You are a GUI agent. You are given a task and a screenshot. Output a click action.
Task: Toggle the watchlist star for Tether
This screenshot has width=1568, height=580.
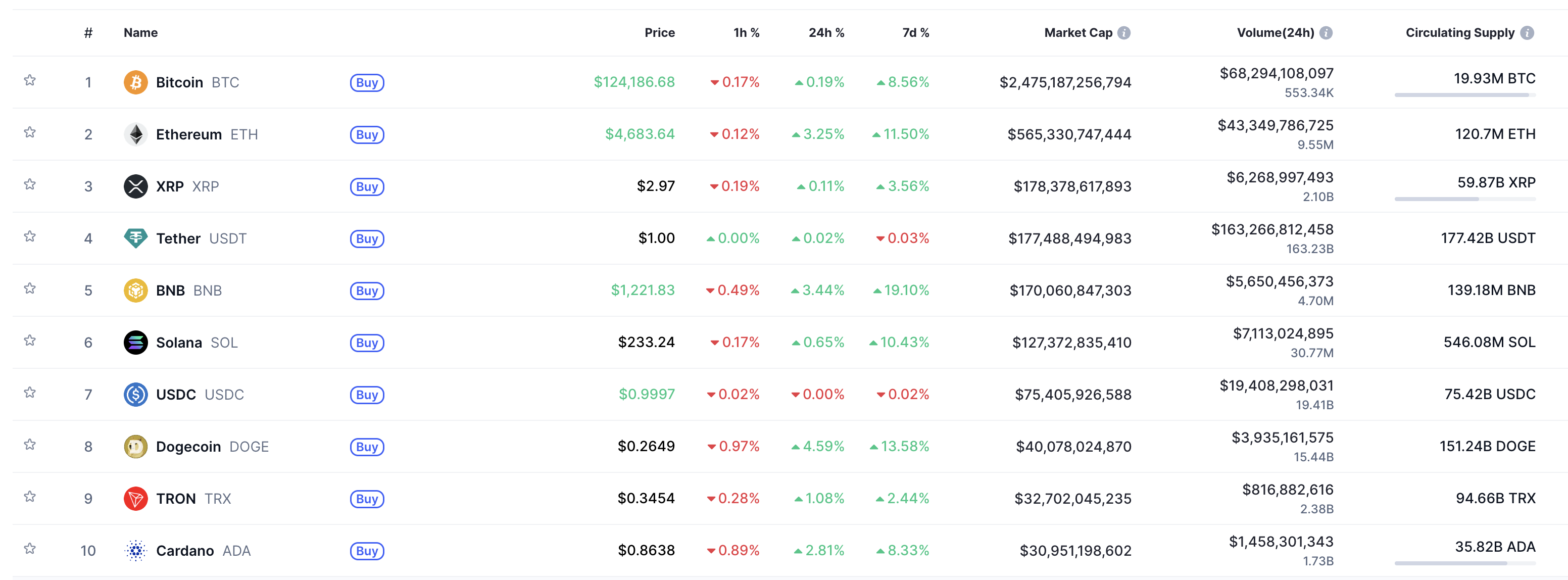click(30, 236)
